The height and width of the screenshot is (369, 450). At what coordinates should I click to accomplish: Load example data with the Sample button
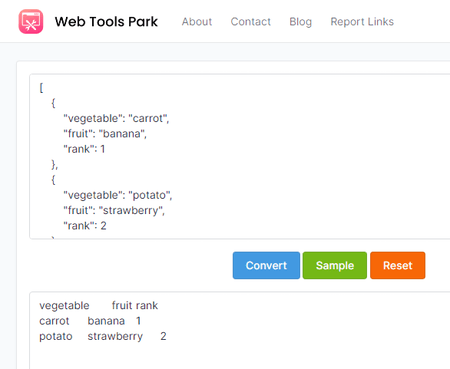(x=335, y=265)
